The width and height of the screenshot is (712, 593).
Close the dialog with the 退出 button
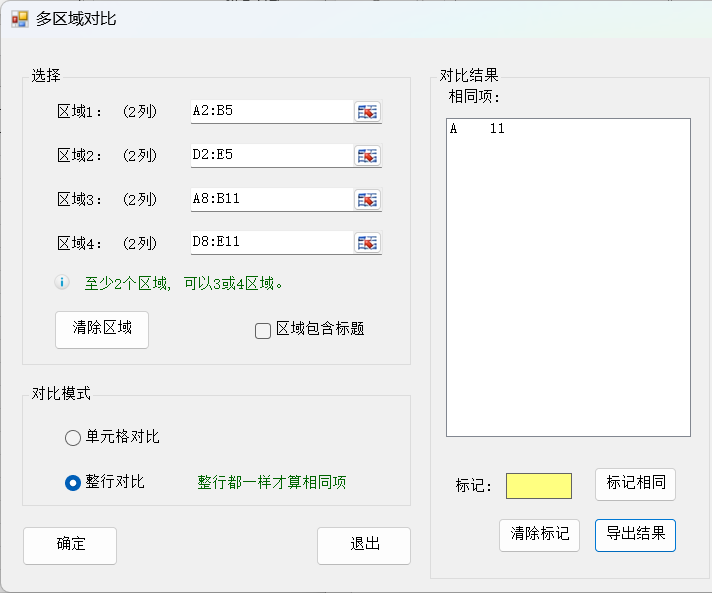coord(364,545)
